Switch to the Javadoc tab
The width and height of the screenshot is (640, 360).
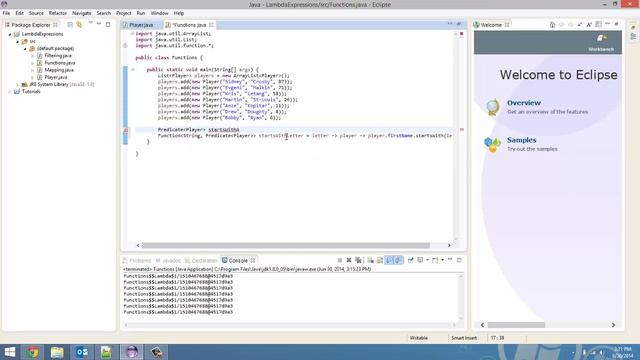(x=168, y=260)
